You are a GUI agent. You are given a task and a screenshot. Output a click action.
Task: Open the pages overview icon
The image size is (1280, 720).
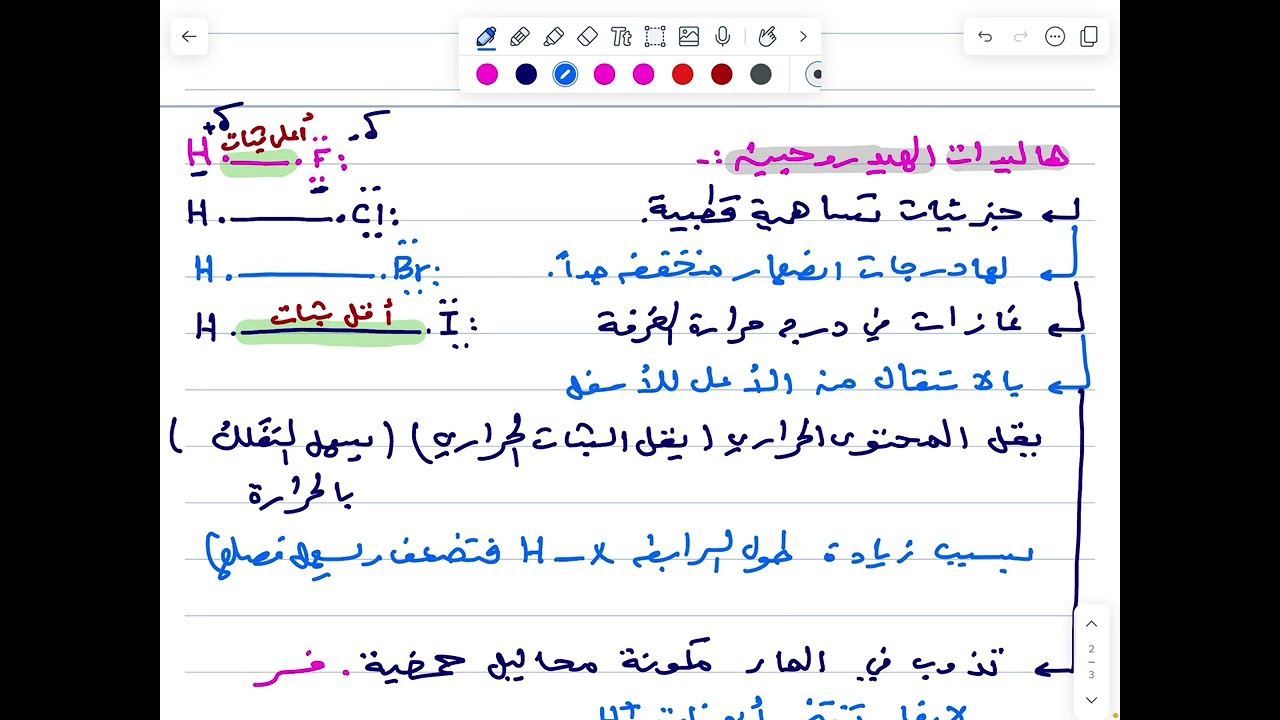1089,37
